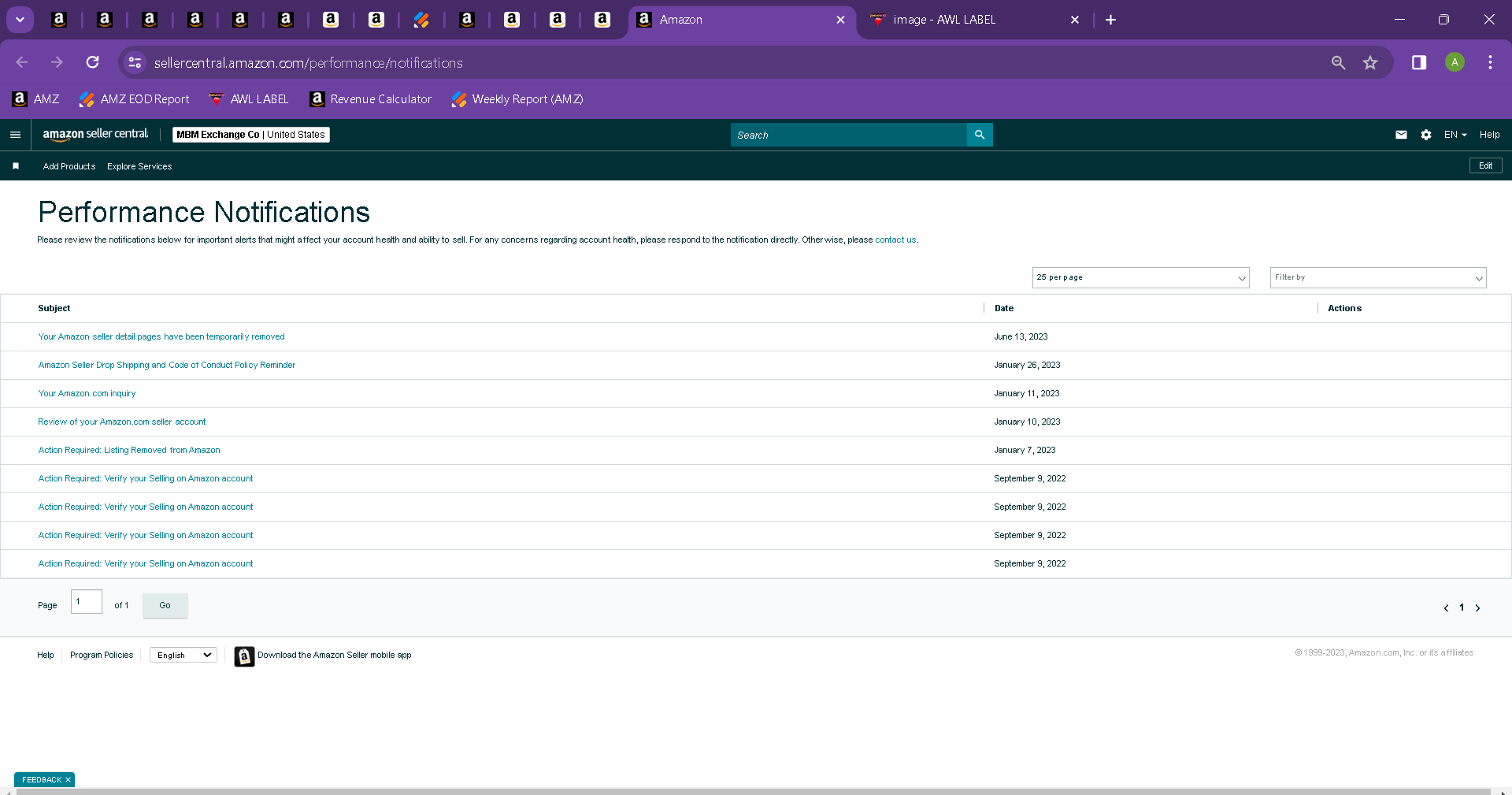Open 'Your Amazon.com inquiry' notification
1512x795 pixels.
coord(87,393)
